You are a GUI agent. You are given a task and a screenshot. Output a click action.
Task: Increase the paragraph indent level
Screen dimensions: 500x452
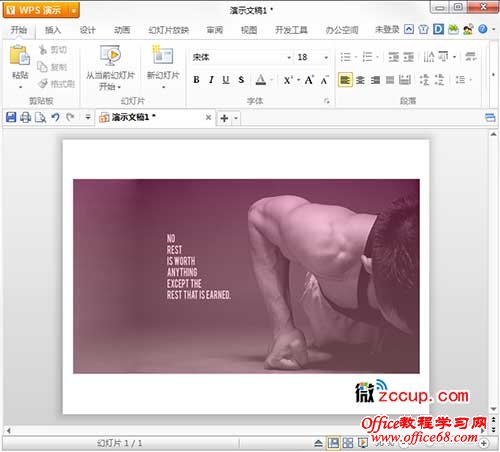point(409,57)
